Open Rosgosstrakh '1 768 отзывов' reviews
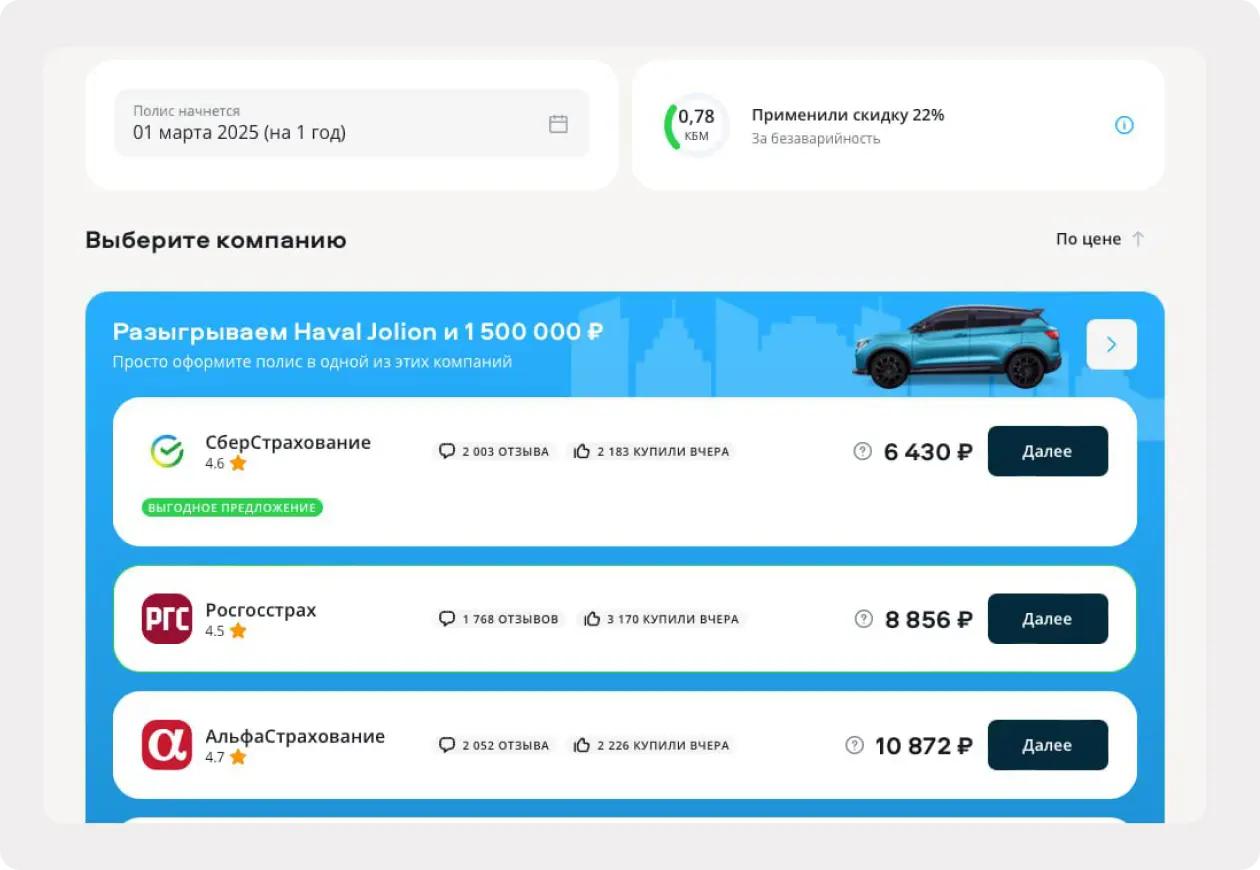 click(x=500, y=619)
